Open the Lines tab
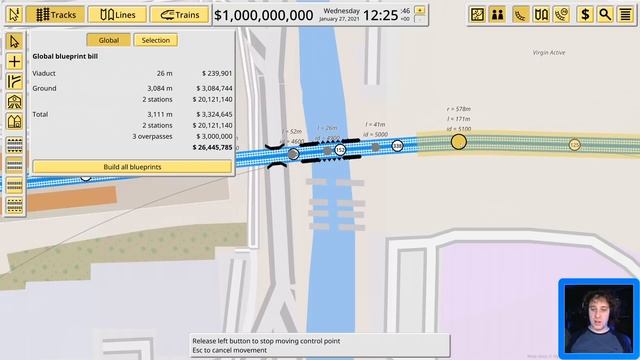The height and width of the screenshot is (360, 640). [118, 15]
